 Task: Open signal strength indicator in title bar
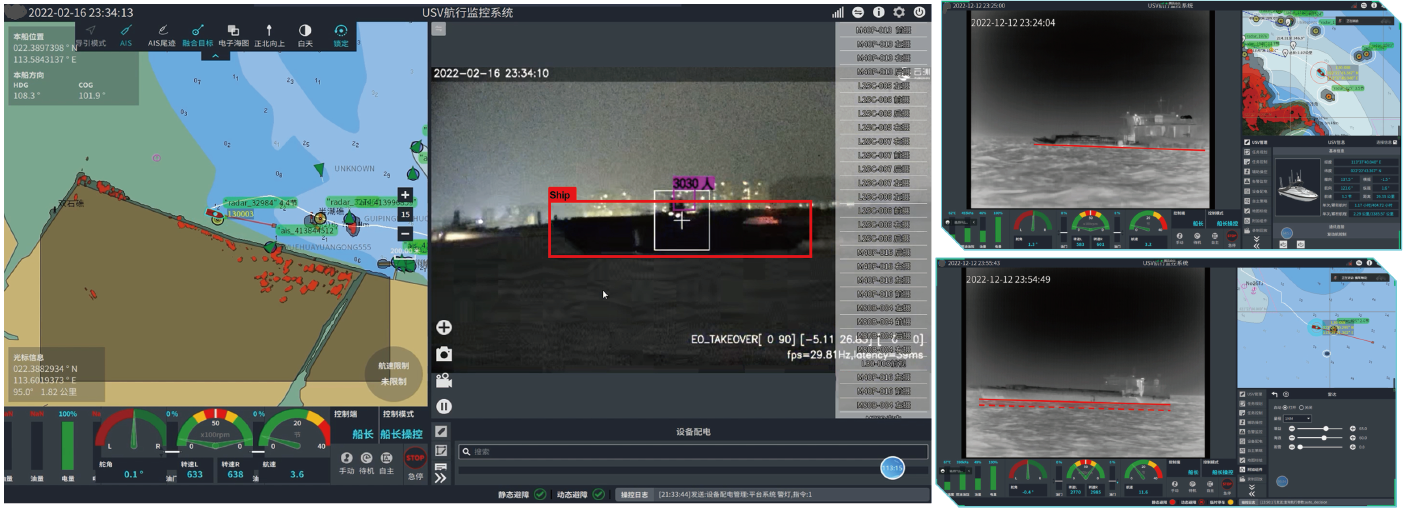pyautogui.click(x=838, y=12)
